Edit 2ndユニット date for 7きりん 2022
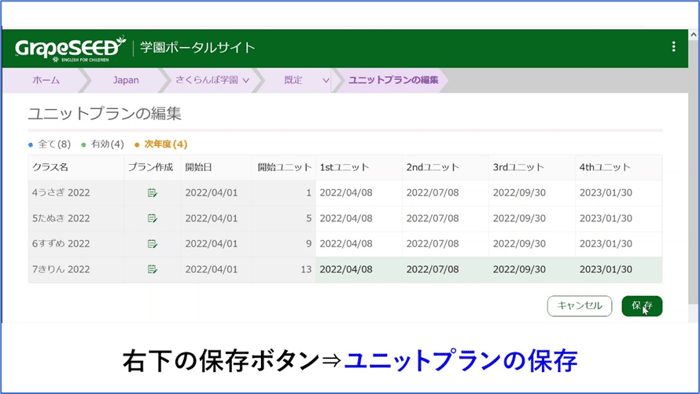Image resolution: width=700 pixels, height=394 pixels. pos(446,269)
